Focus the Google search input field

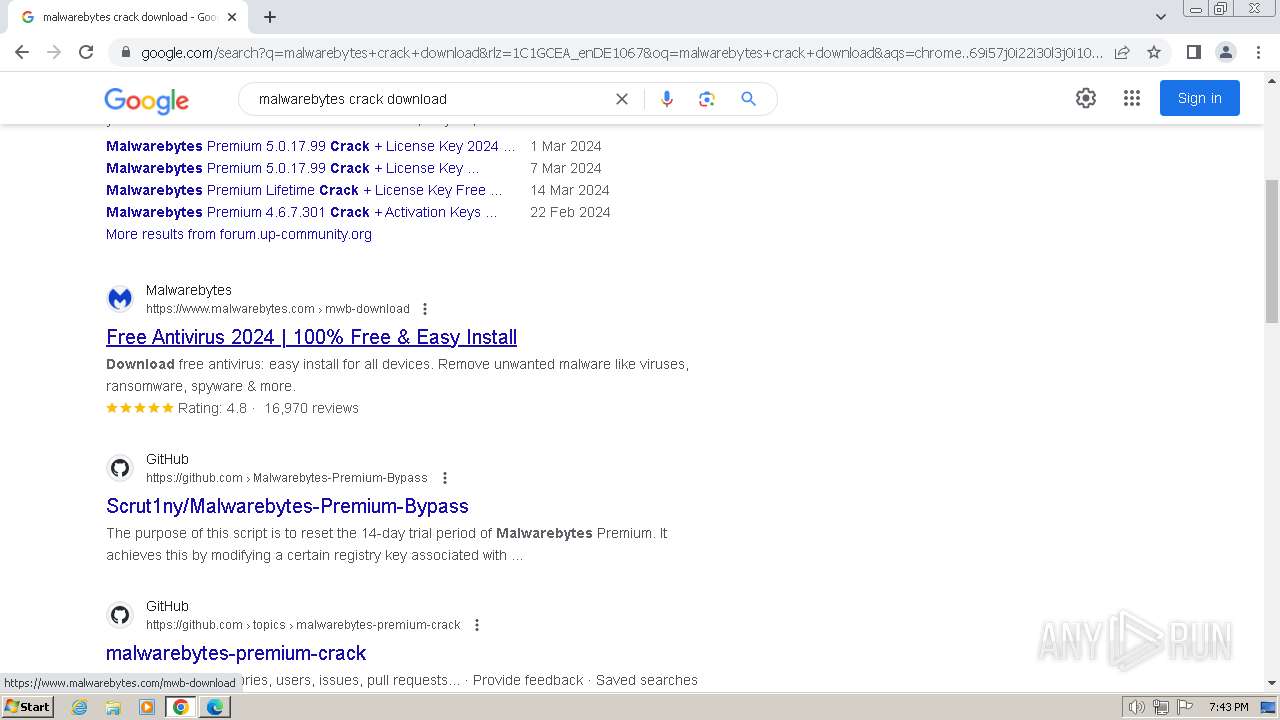click(x=430, y=99)
